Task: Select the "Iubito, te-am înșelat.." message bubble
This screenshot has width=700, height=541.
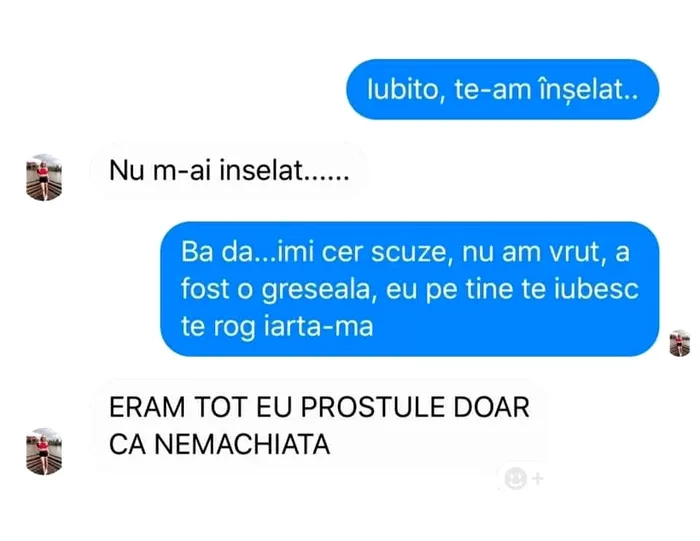Action: (x=502, y=89)
